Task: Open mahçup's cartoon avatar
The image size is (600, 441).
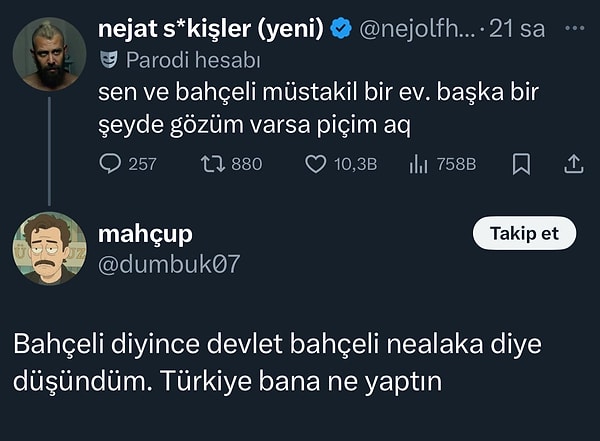Action: coord(49,248)
